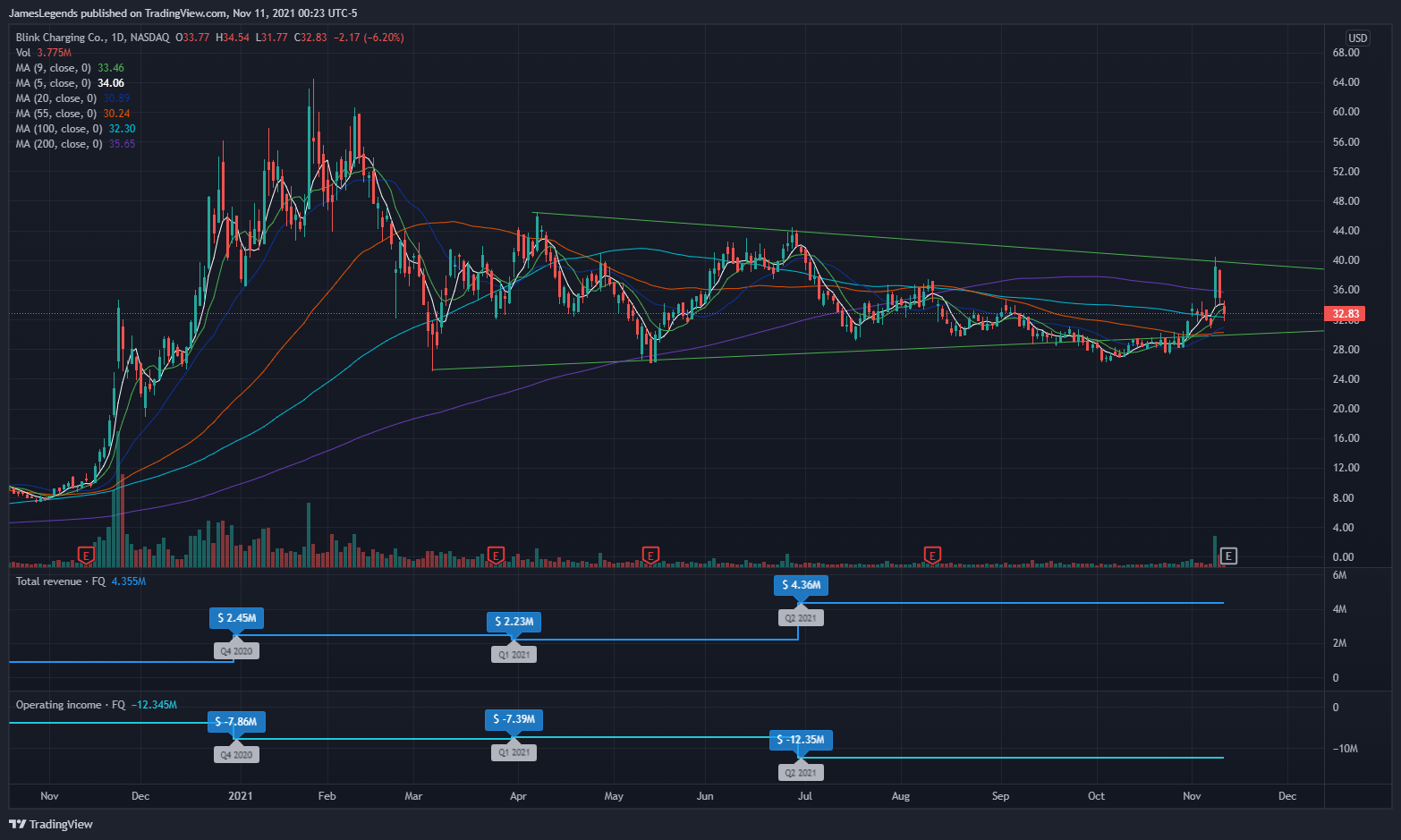Viewport: 1401px width, 840px height.
Task: Click the 2021 label on time axis
Action: click(x=241, y=796)
